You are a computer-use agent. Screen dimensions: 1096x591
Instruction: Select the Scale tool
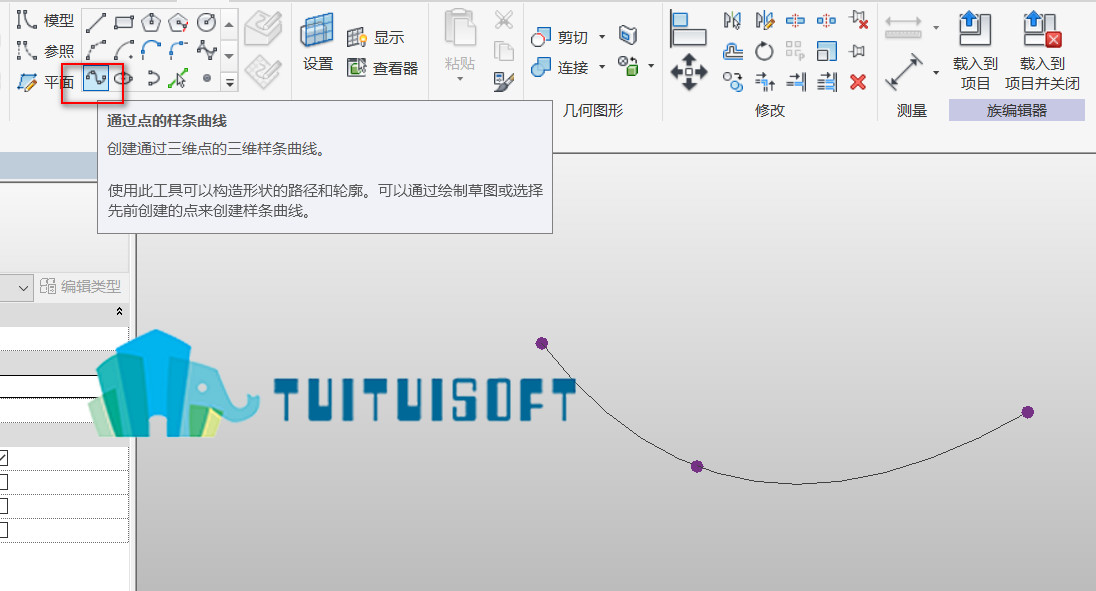(x=826, y=51)
